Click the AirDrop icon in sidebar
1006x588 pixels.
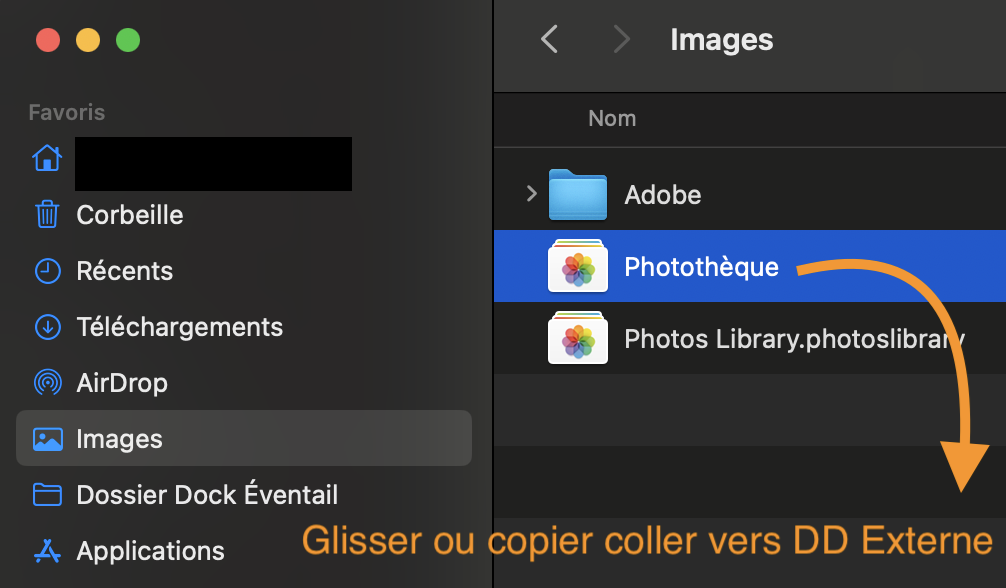click(x=47, y=383)
